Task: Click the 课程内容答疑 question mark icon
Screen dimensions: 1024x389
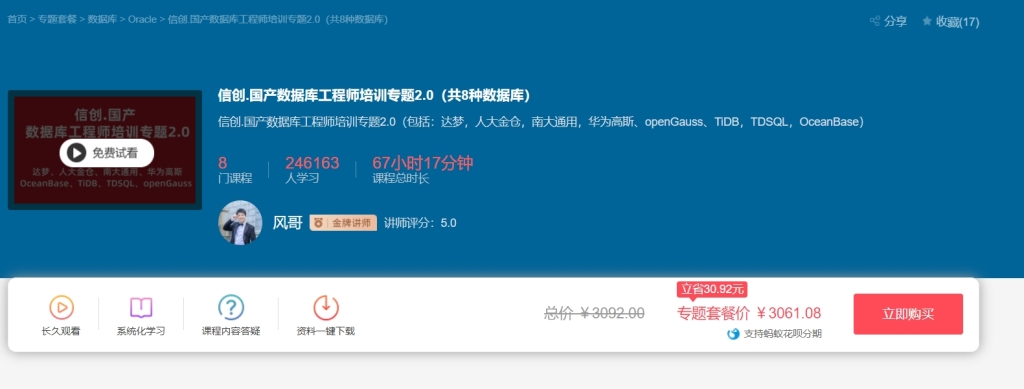Action: [231, 307]
